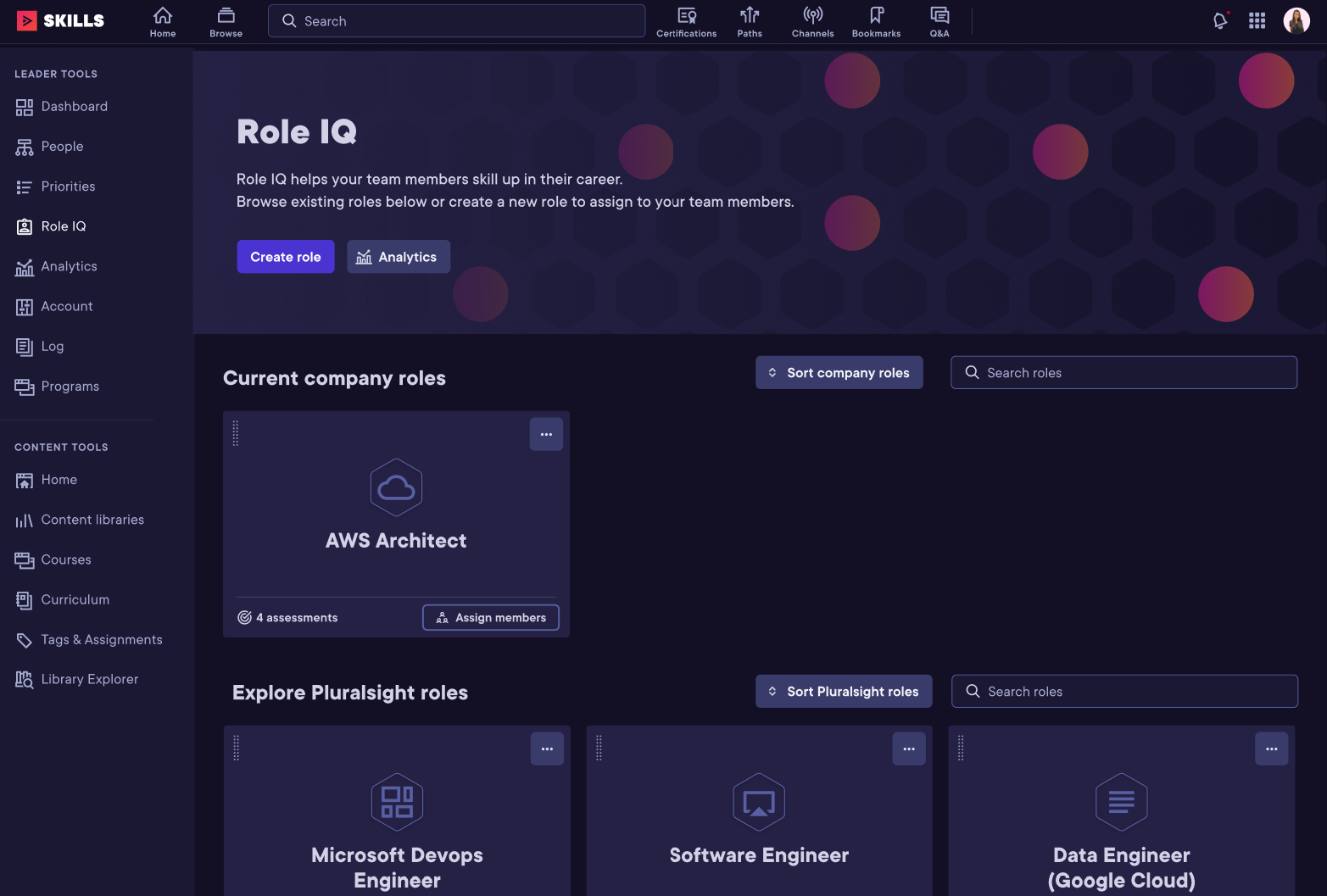
Task: Click Microsoft Devops Engineer drag handle
Action: click(x=237, y=748)
